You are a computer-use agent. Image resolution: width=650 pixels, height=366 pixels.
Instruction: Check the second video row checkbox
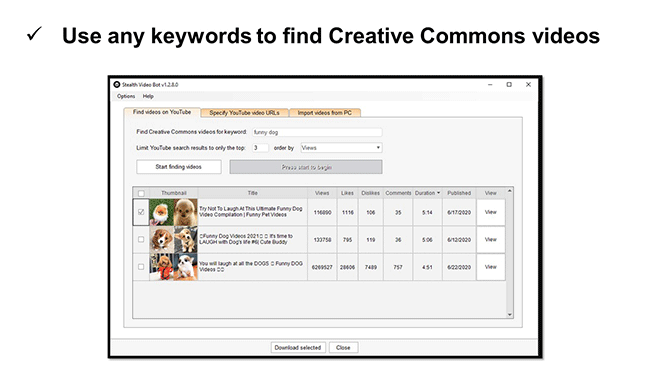(x=141, y=240)
